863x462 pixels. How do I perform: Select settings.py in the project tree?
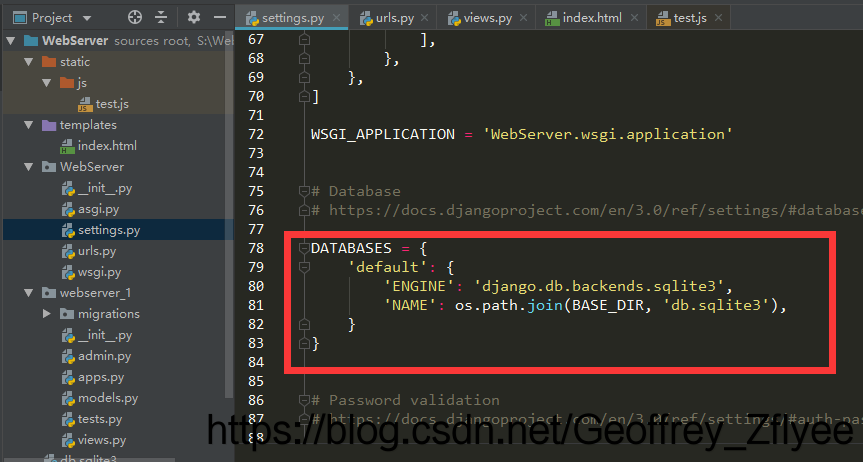point(109,230)
